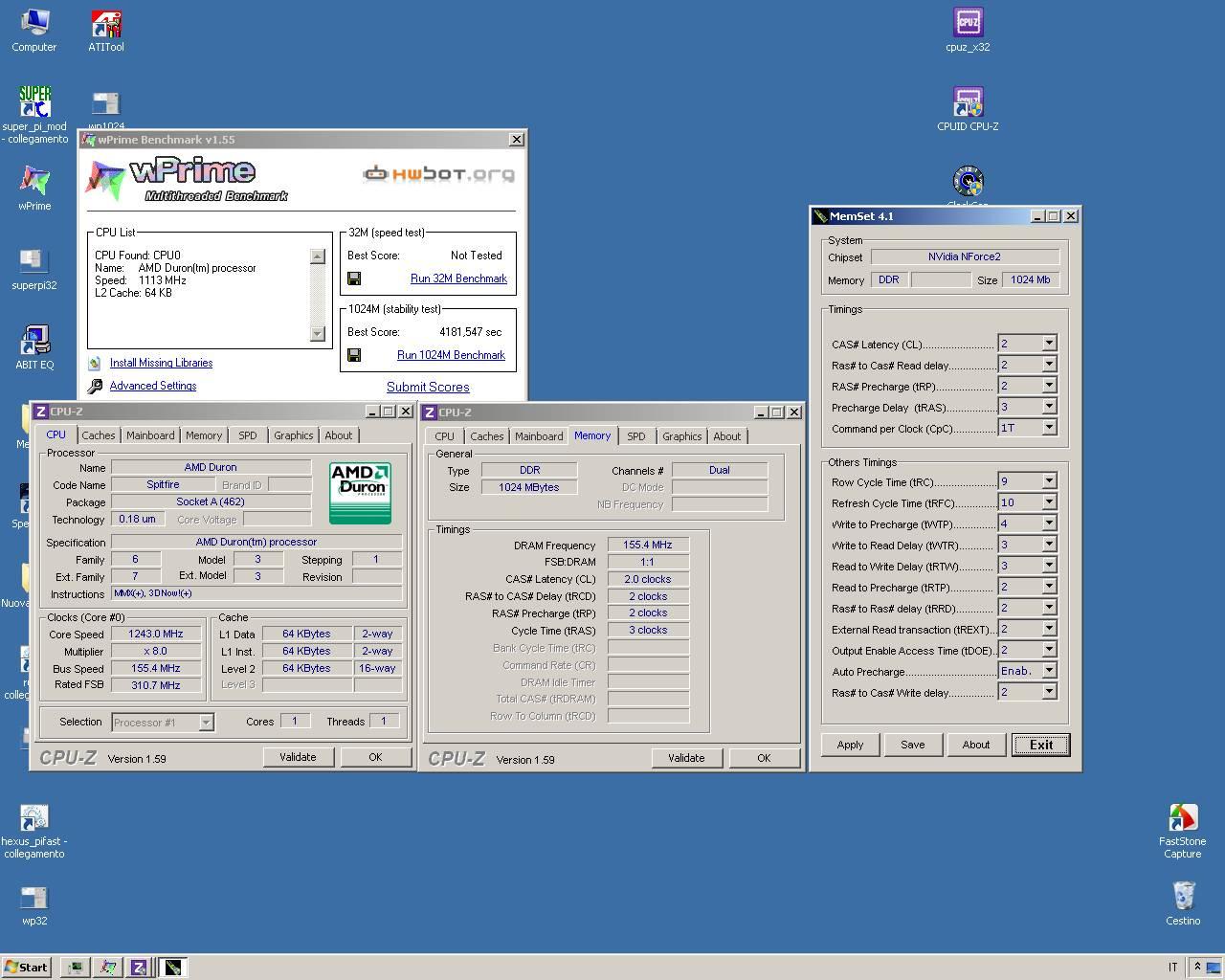Switch to MemSet in the taskbar
The image size is (1225, 980).
pyautogui.click(x=172, y=968)
